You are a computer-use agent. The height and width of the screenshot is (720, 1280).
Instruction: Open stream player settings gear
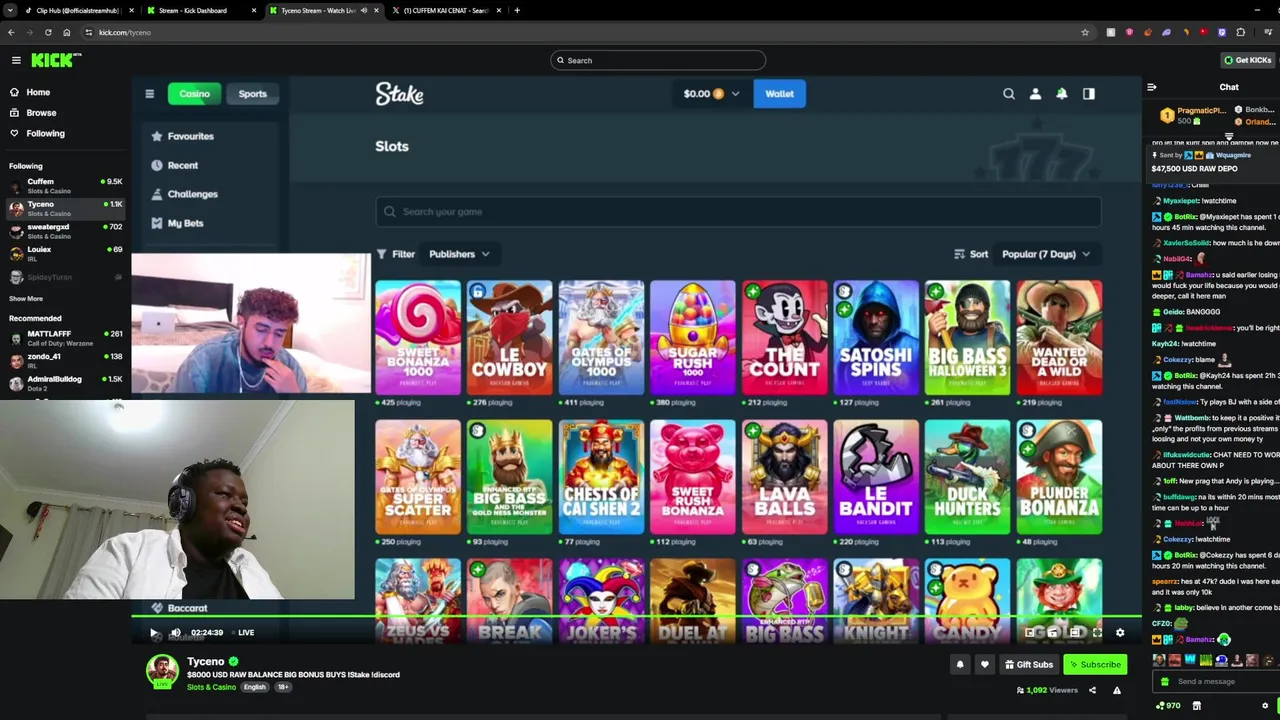(1120, 632)
